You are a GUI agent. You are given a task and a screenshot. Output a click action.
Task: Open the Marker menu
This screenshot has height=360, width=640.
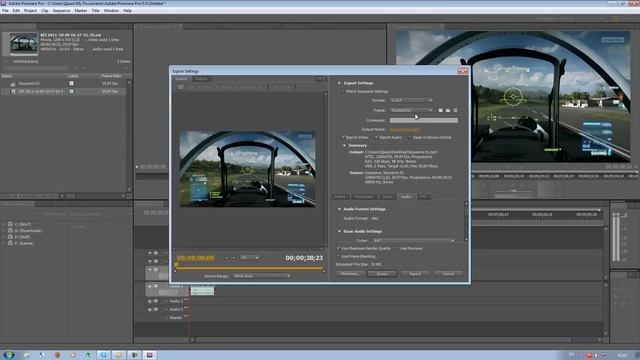coord(80,11)
